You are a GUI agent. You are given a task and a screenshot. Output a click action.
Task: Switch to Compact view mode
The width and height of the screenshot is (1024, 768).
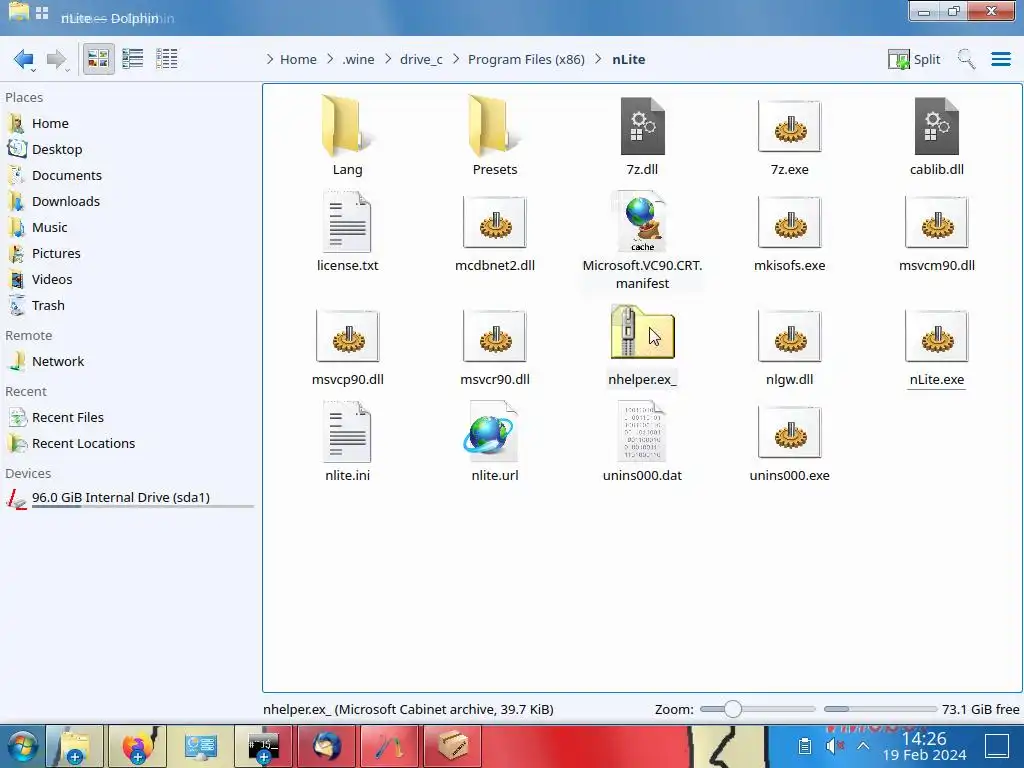[x=133, y=59]
